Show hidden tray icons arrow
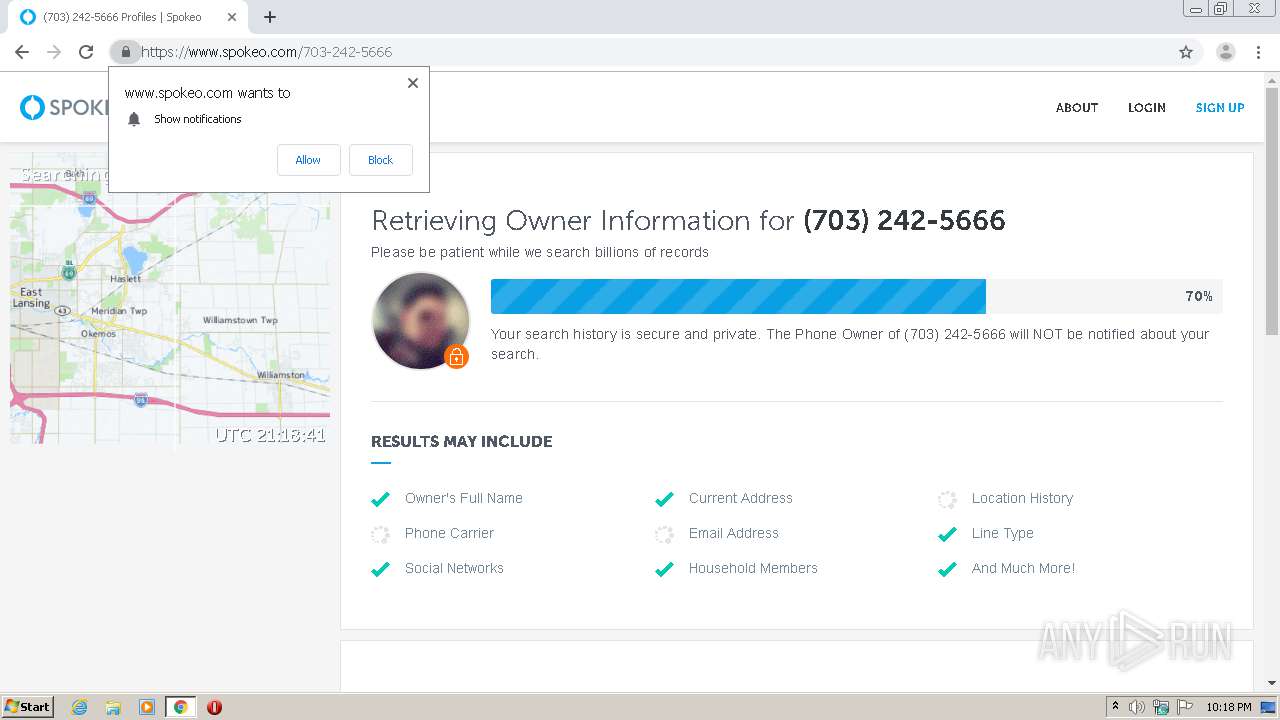The width and height of the screenshot is (1280, 720). click(x=1115, y=707)
